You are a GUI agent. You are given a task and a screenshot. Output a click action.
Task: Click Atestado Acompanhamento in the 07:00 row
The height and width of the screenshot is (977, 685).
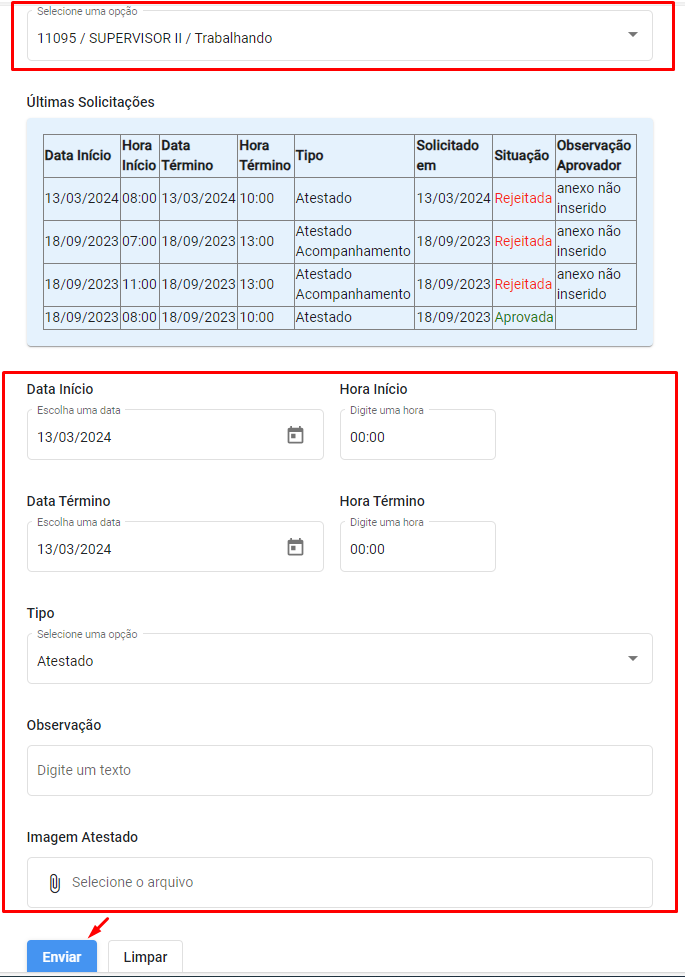[x=353, y=242]
